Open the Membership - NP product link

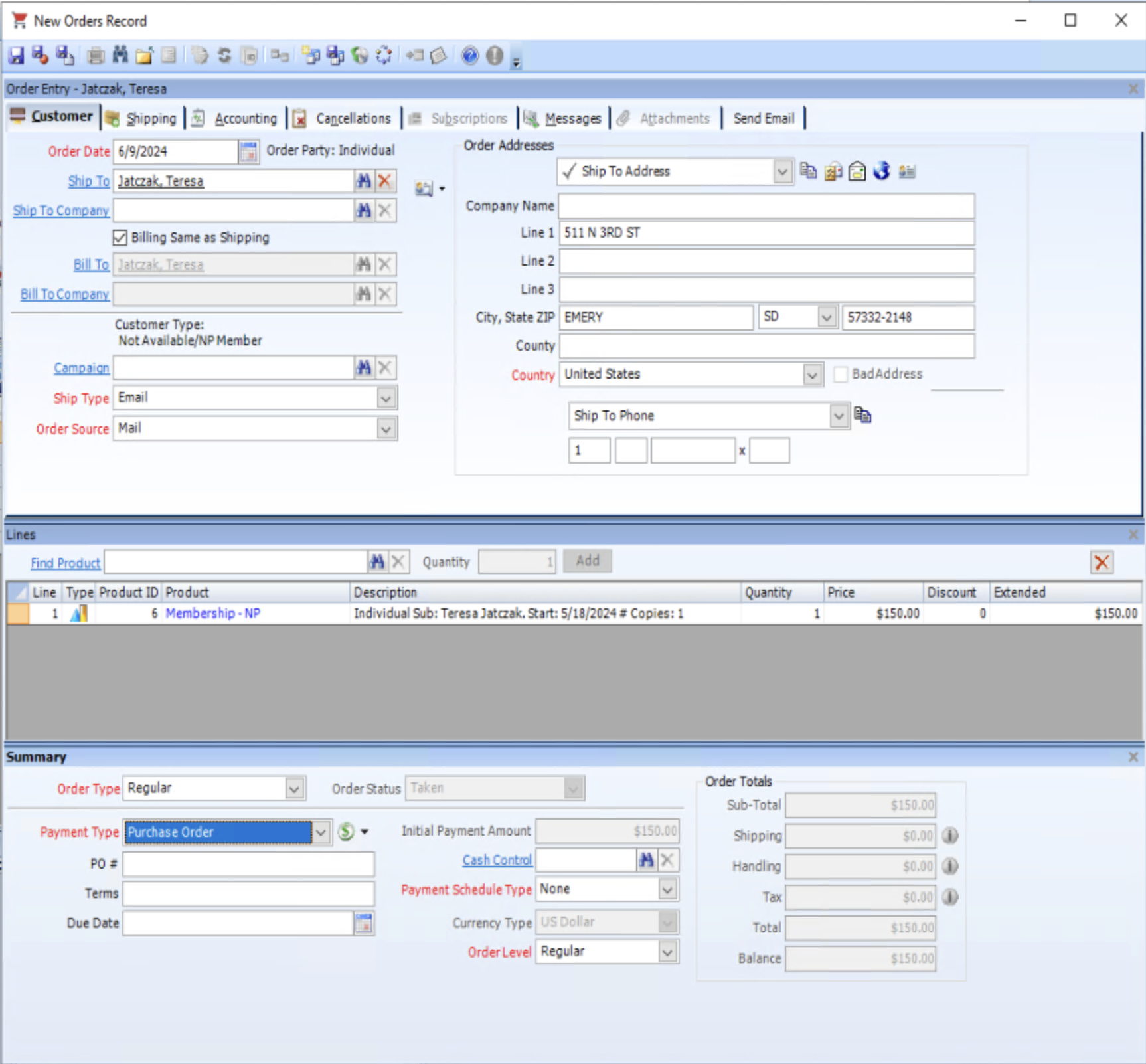click(x=212, y=614)
